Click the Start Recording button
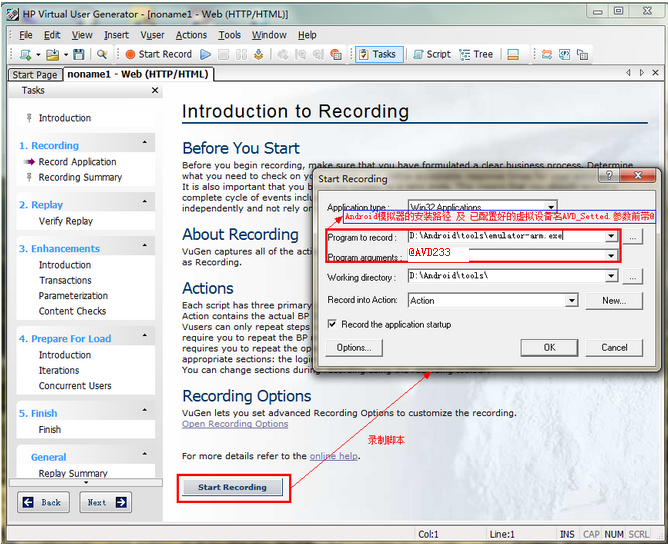 233,487
